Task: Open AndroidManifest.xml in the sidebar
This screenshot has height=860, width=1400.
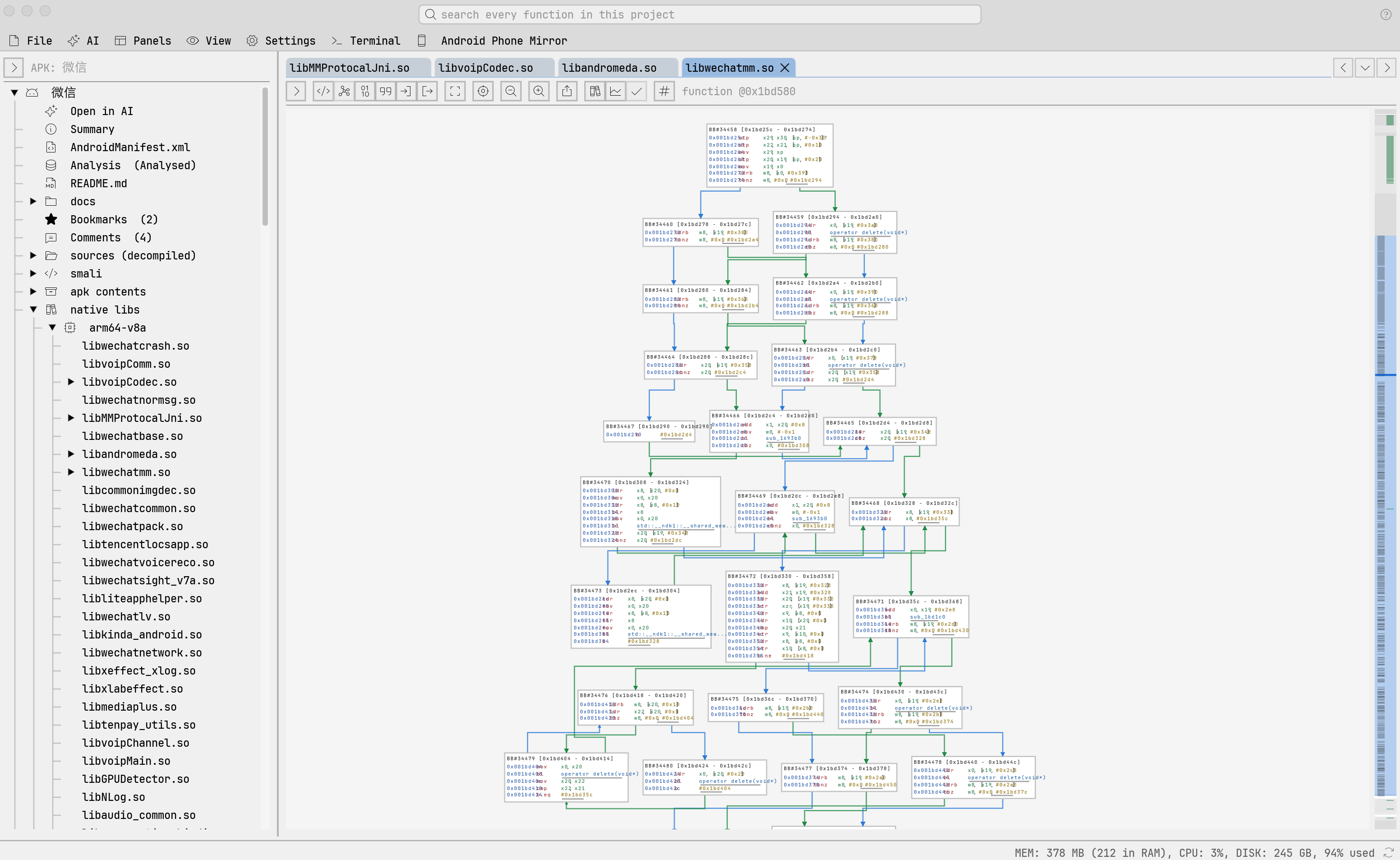Action: point(130,147)
